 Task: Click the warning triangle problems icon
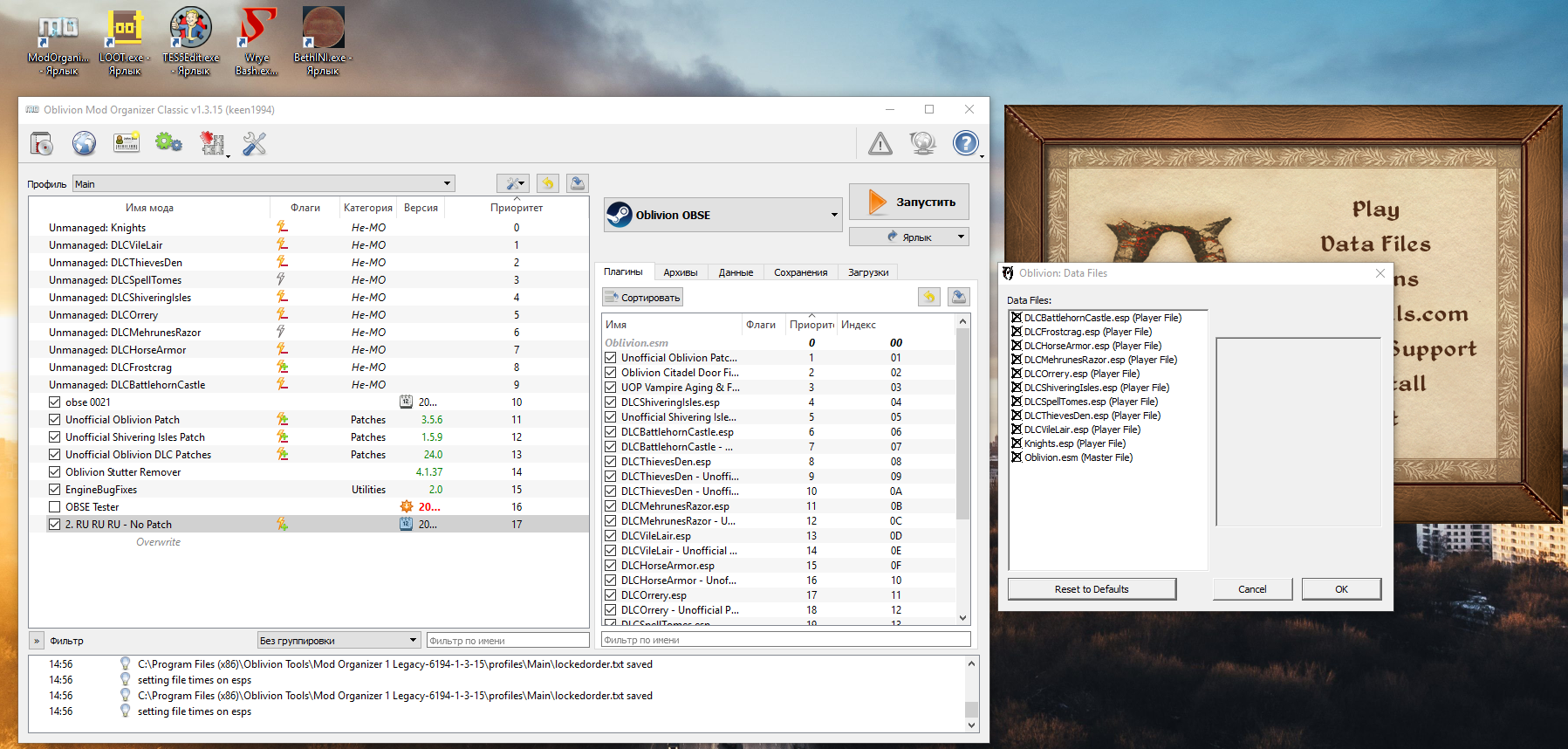click(x=880, y=143)
